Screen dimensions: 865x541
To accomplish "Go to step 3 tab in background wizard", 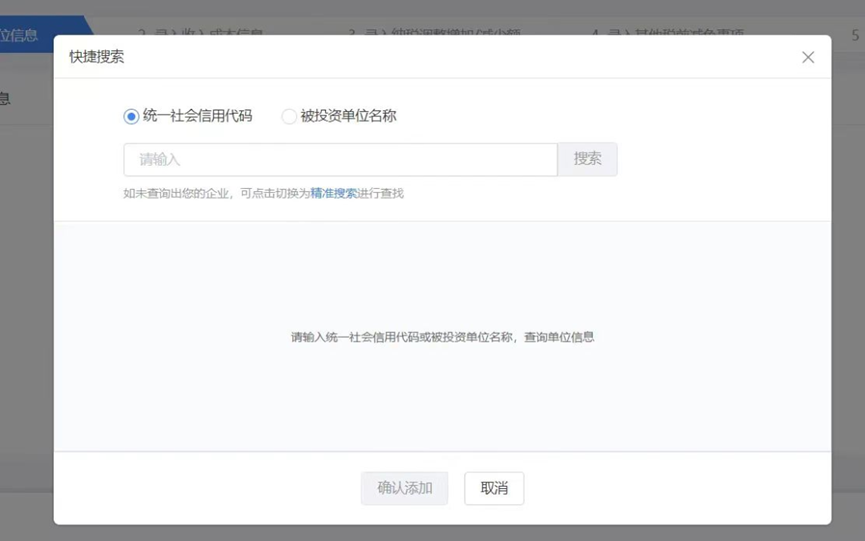I will [410, 35].
